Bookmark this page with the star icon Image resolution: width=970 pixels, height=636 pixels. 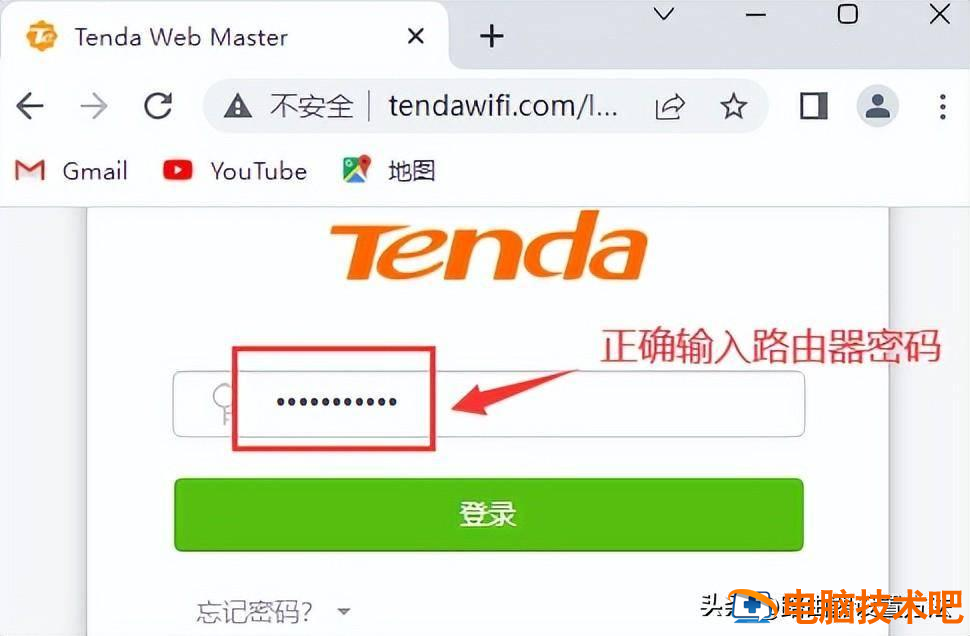(734, 106)
